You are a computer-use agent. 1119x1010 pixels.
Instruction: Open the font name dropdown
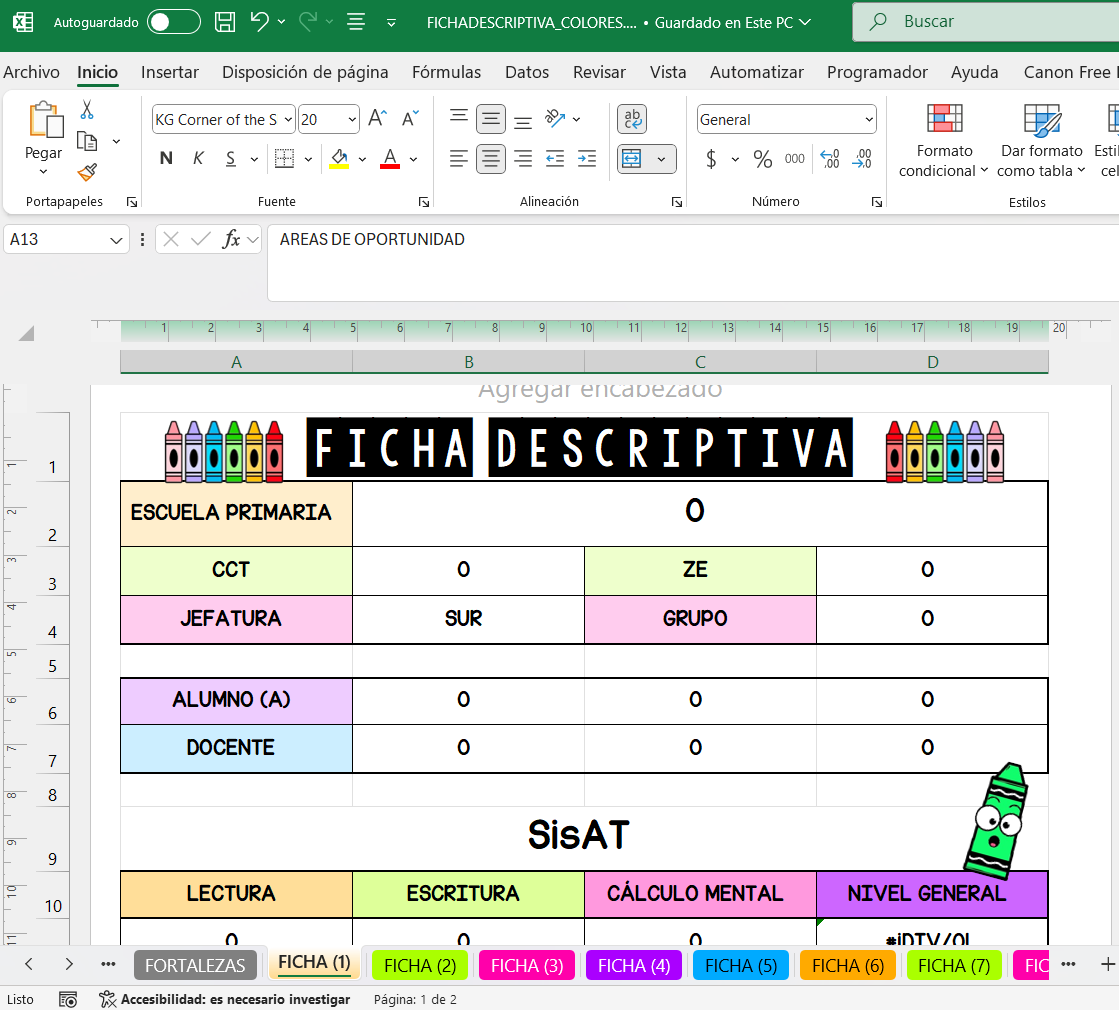click(x=288, y=119)
